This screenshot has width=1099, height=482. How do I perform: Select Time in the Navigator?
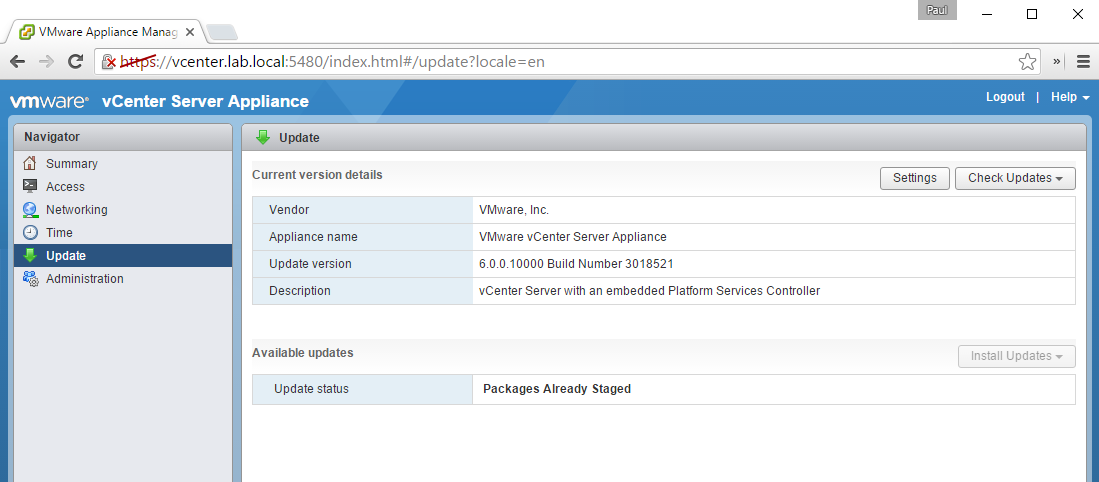pyautogui.click(x=59, y=233)
